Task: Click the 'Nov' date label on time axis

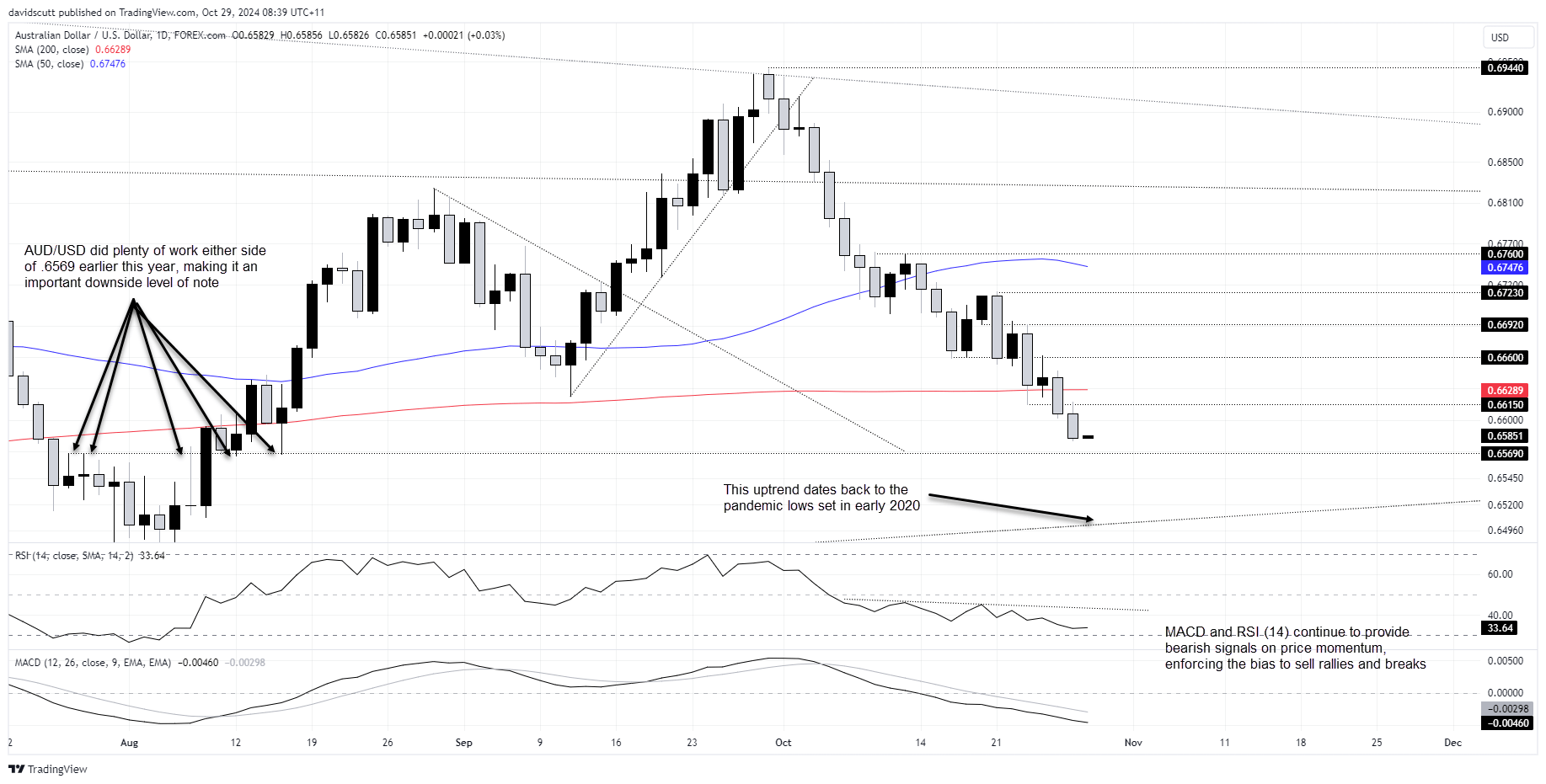Action: coord(1133,743)
